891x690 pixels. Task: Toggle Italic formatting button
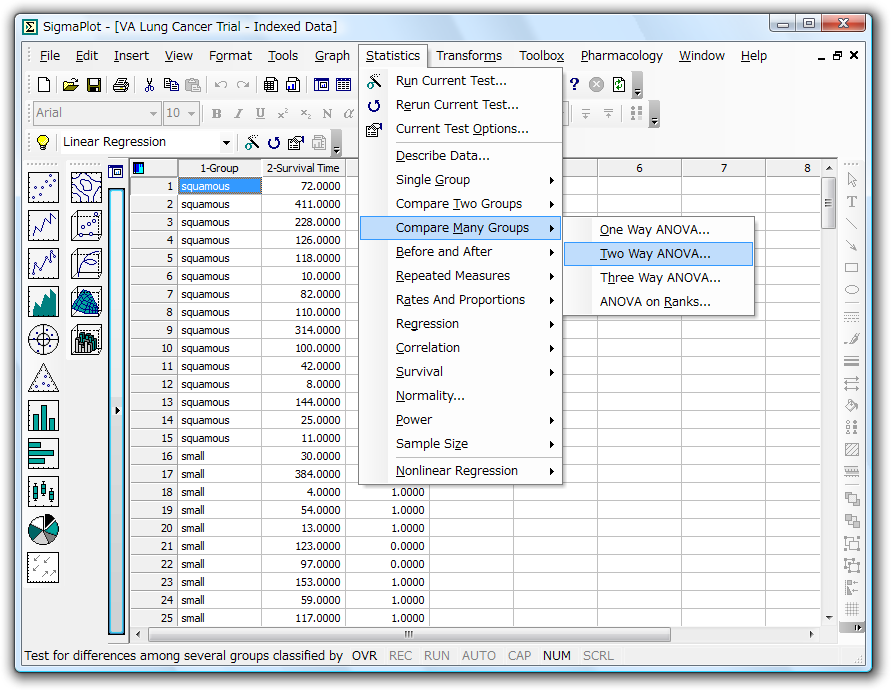(x=239, y=114)
